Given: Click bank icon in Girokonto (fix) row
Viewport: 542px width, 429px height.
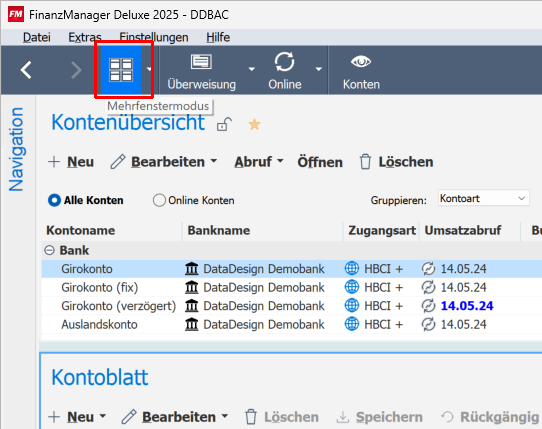Looking at the screenshot, I should [191, 287].
